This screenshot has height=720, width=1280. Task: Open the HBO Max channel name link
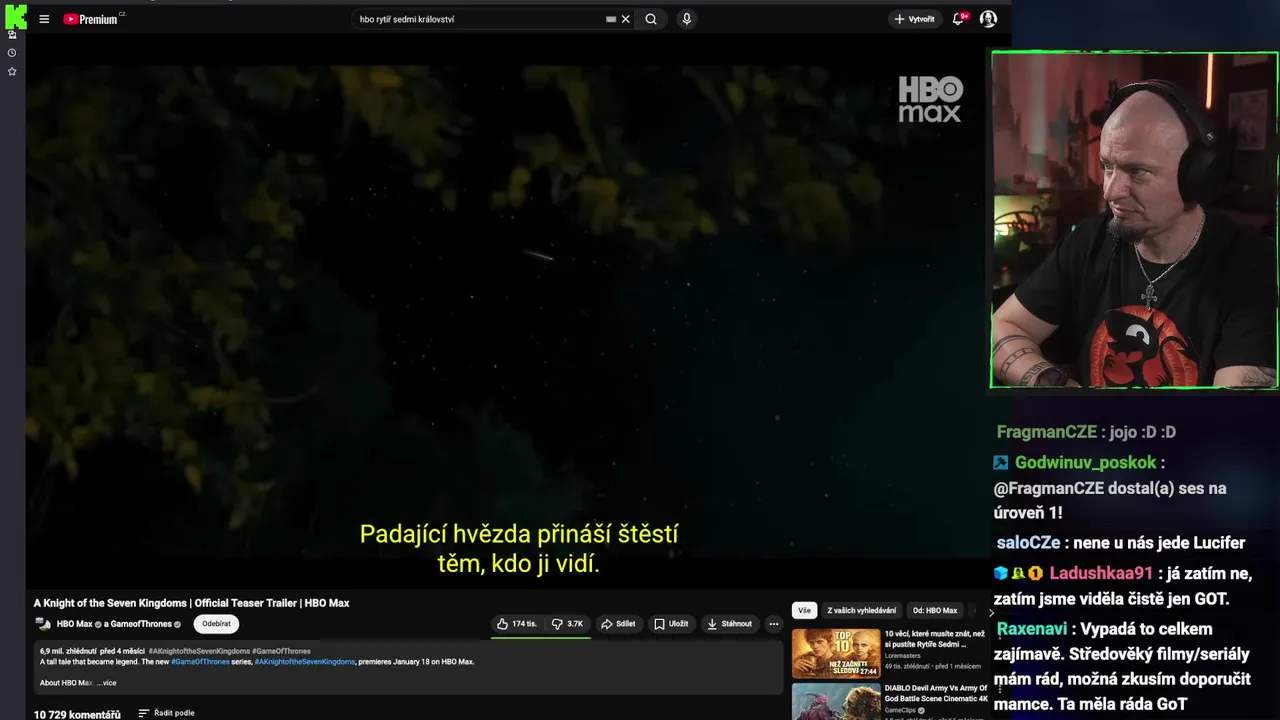74,624
